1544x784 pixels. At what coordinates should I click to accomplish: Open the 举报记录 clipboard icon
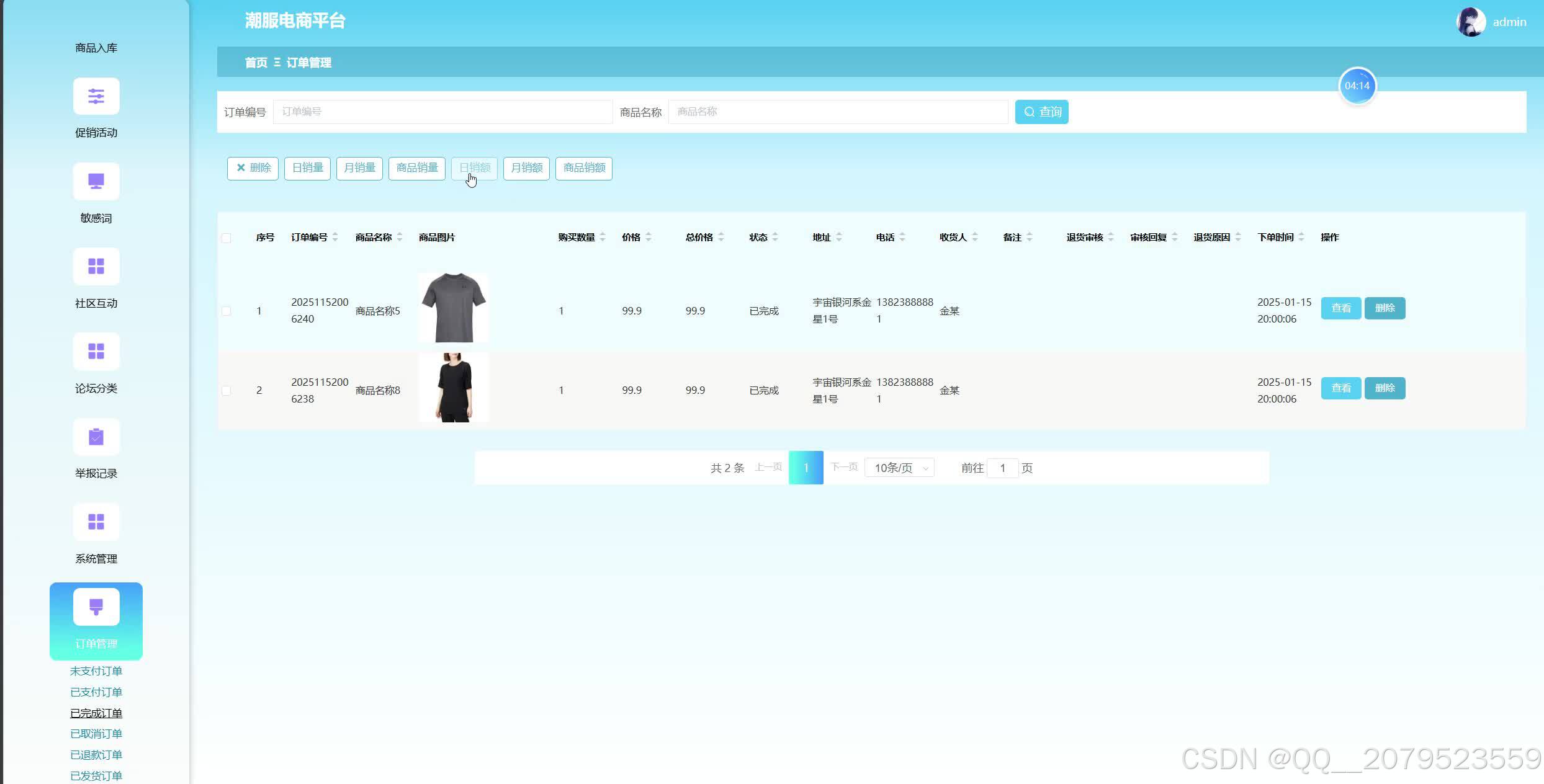[x=96, y=437]
